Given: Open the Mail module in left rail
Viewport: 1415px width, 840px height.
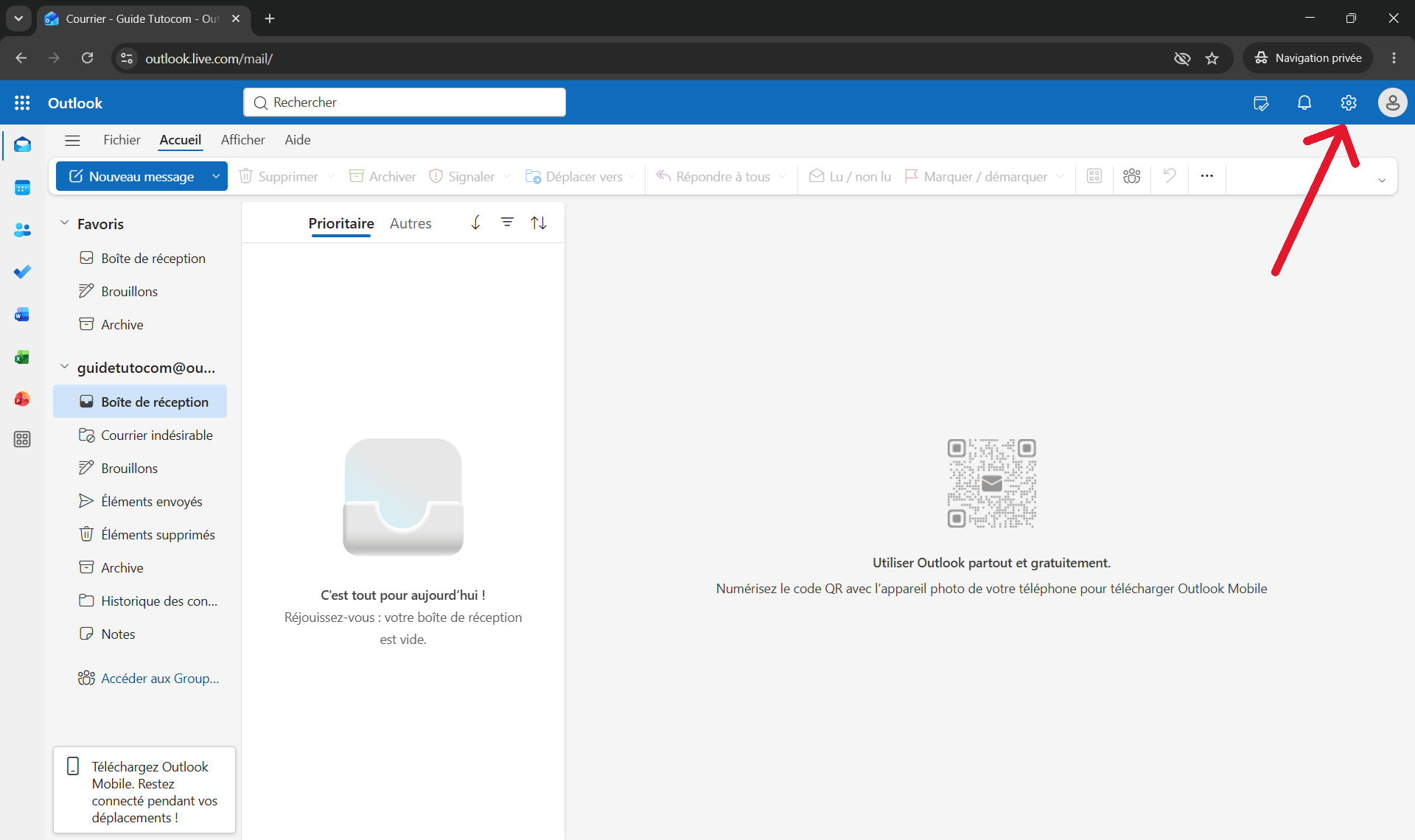Looking at the screenshot, I should pyautogui.click(x=22, y=145).
